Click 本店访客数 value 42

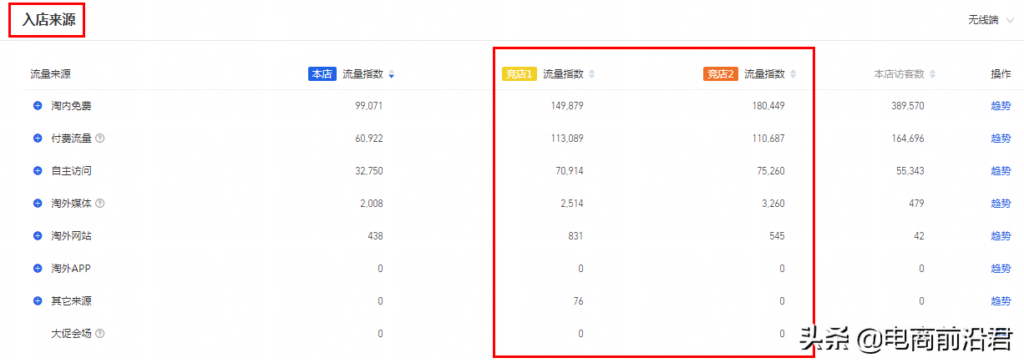[x=919, y=236]
